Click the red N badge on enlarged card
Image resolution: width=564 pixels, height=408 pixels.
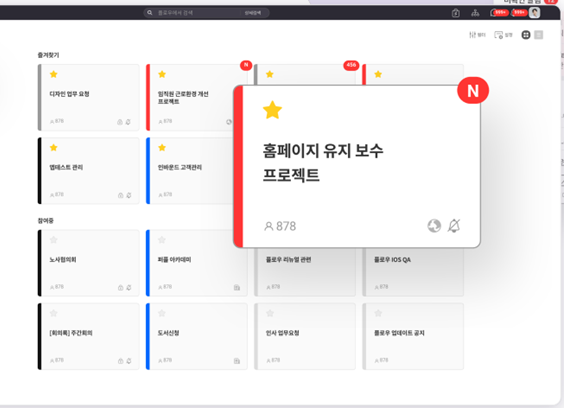click(x=473, y=91)
